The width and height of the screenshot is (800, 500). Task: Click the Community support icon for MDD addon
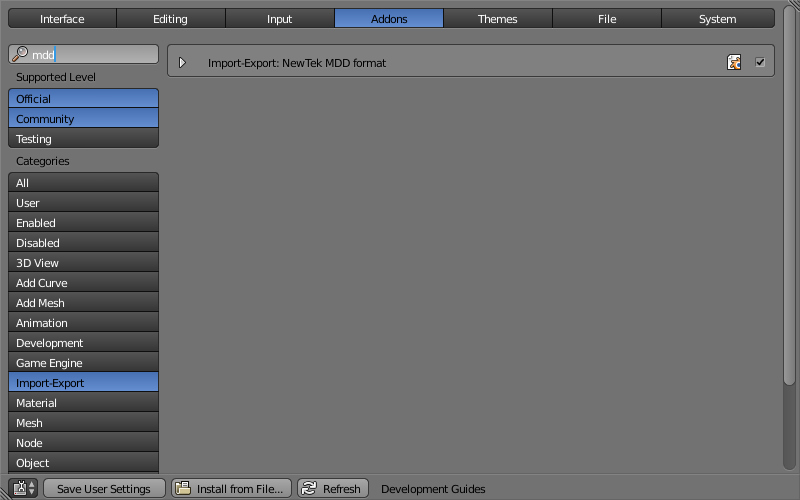point(734,62)
